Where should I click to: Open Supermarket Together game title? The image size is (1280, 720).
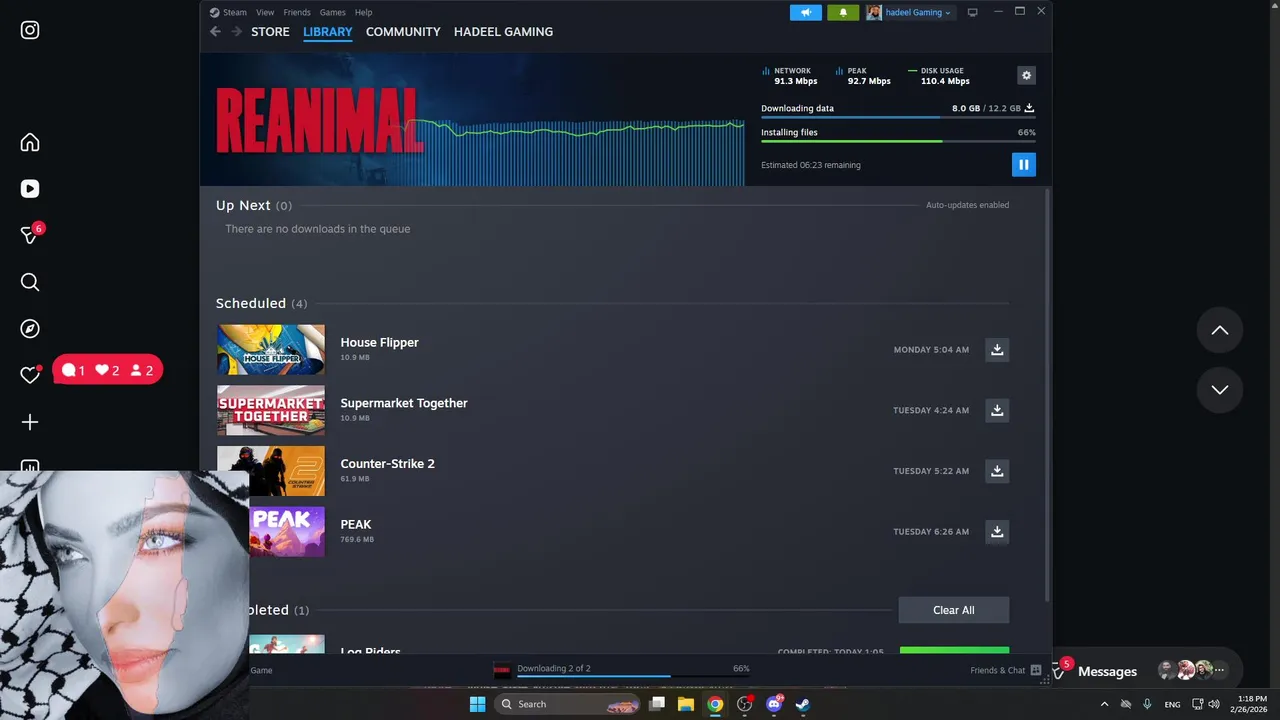(404, 403)
